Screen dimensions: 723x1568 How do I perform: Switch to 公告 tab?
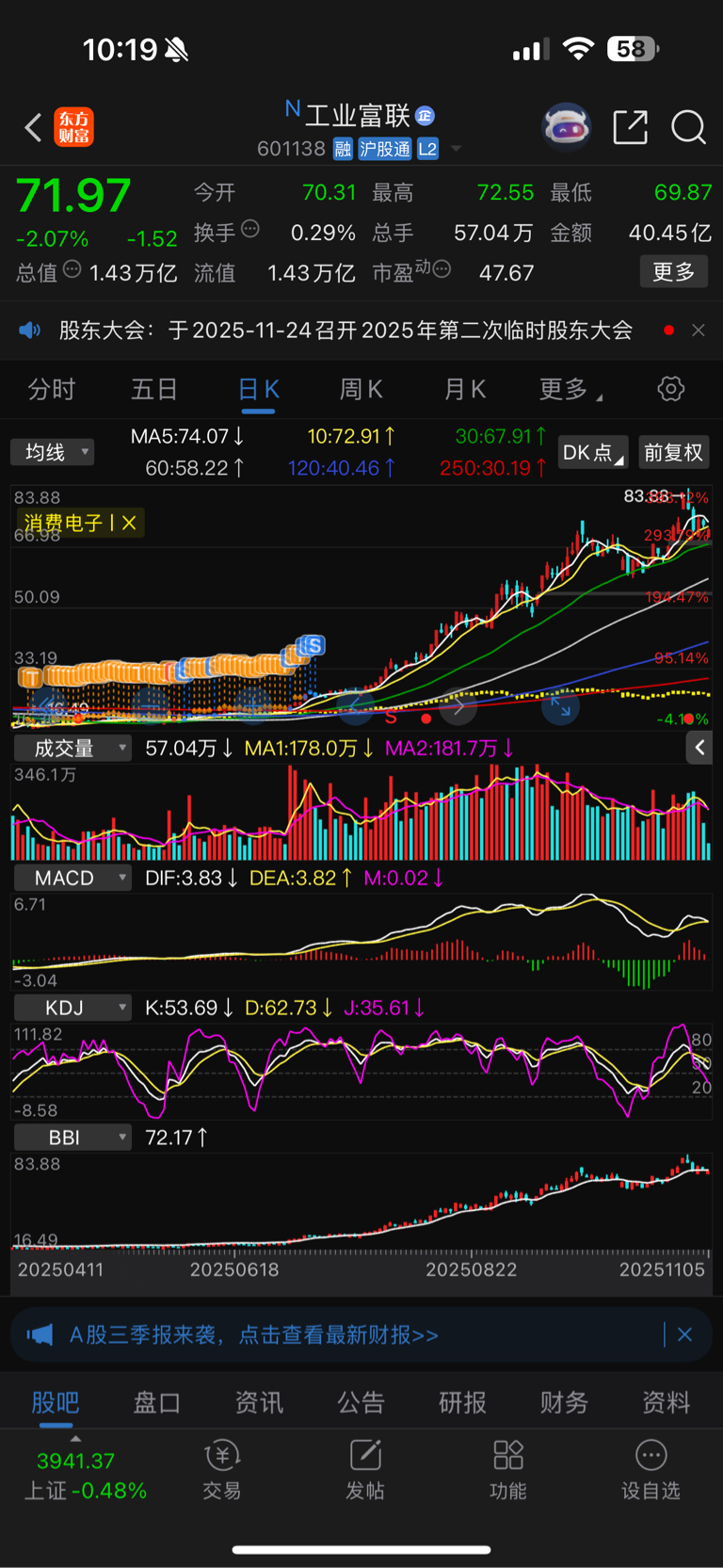tap(361, 1402)
